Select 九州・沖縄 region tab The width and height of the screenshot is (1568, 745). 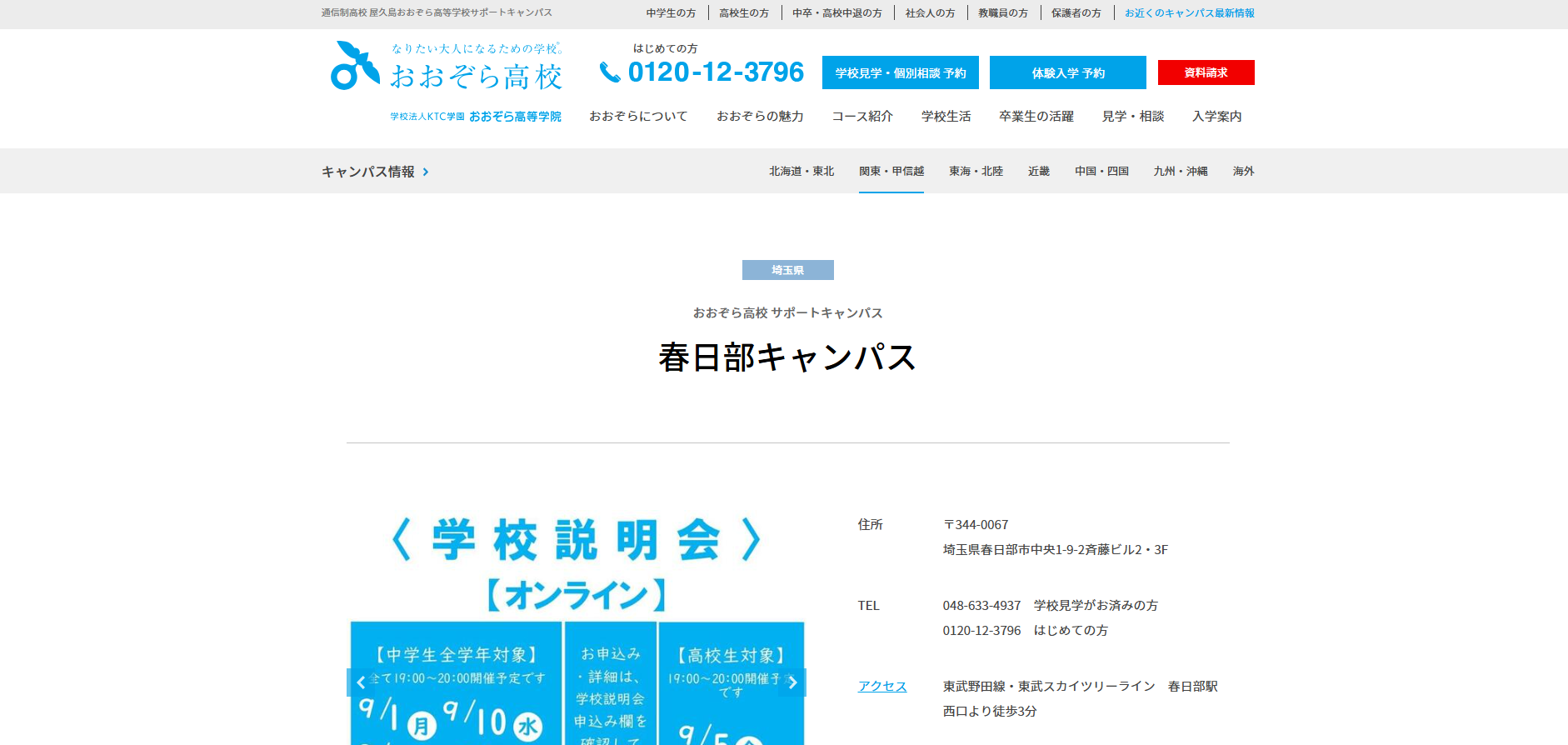pyautogui.click(x=1181, y=171)
